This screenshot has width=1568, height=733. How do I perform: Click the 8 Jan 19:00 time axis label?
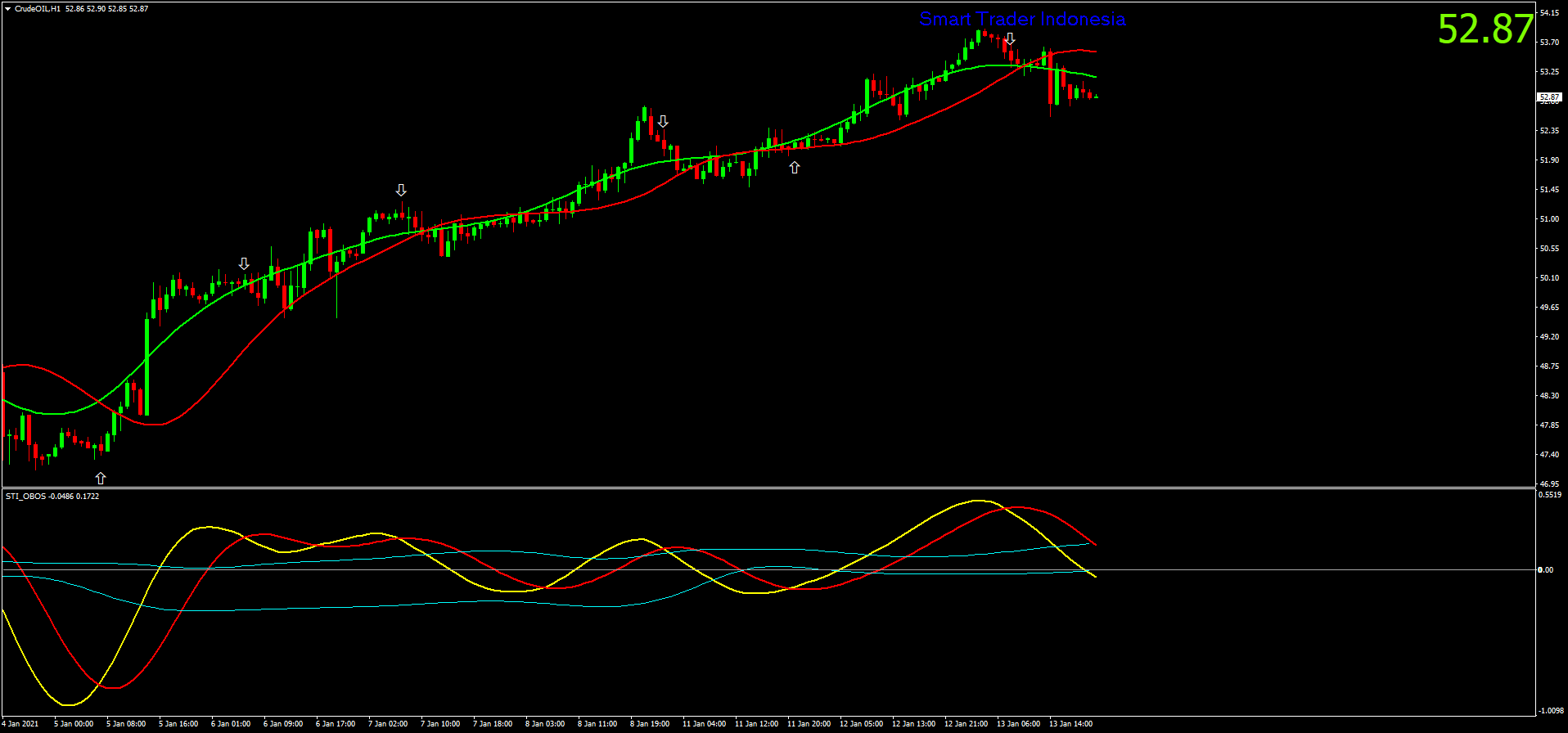tap(650, 724)
